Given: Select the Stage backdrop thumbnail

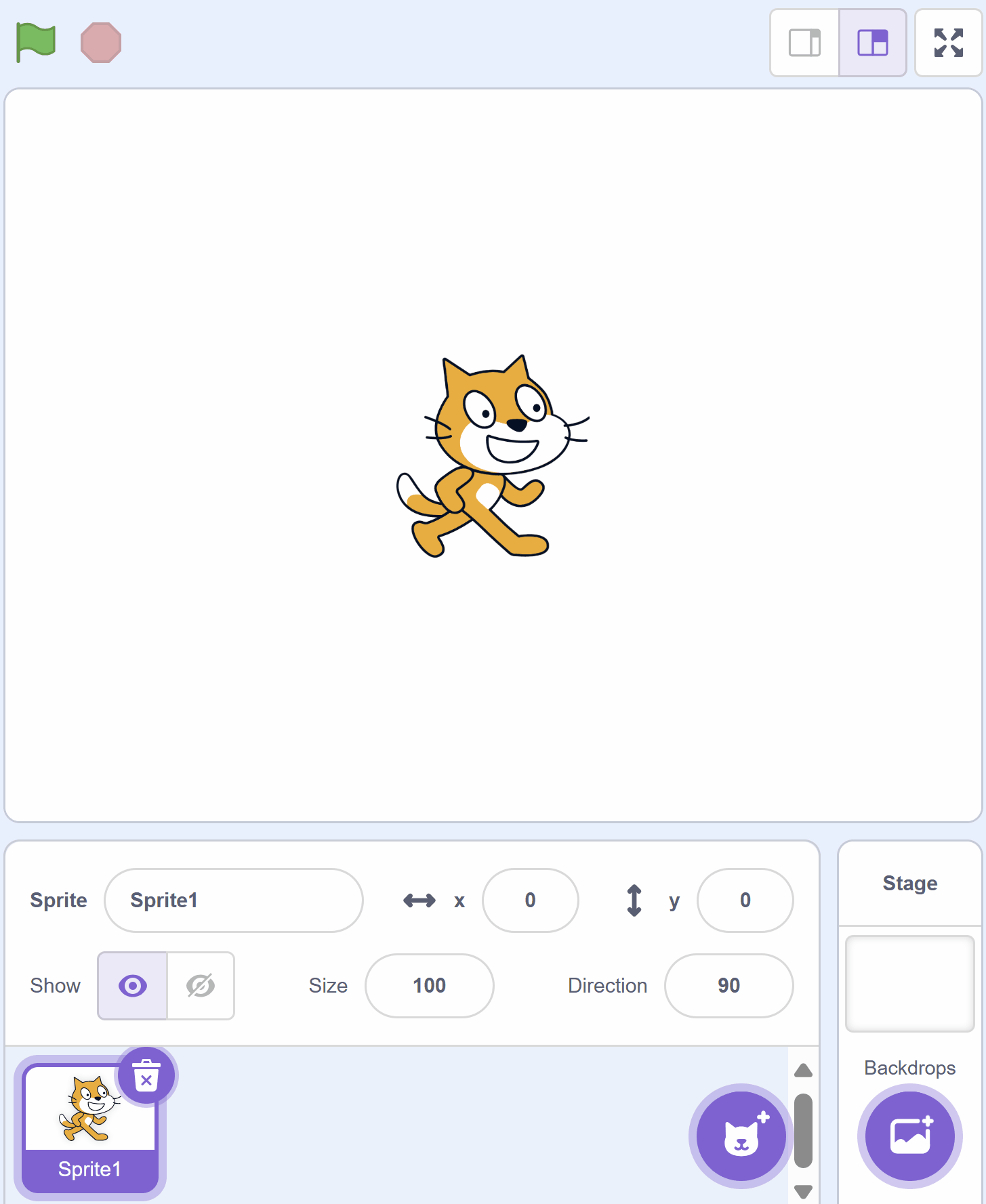Looking at the screenshot, I should (909, 983).
